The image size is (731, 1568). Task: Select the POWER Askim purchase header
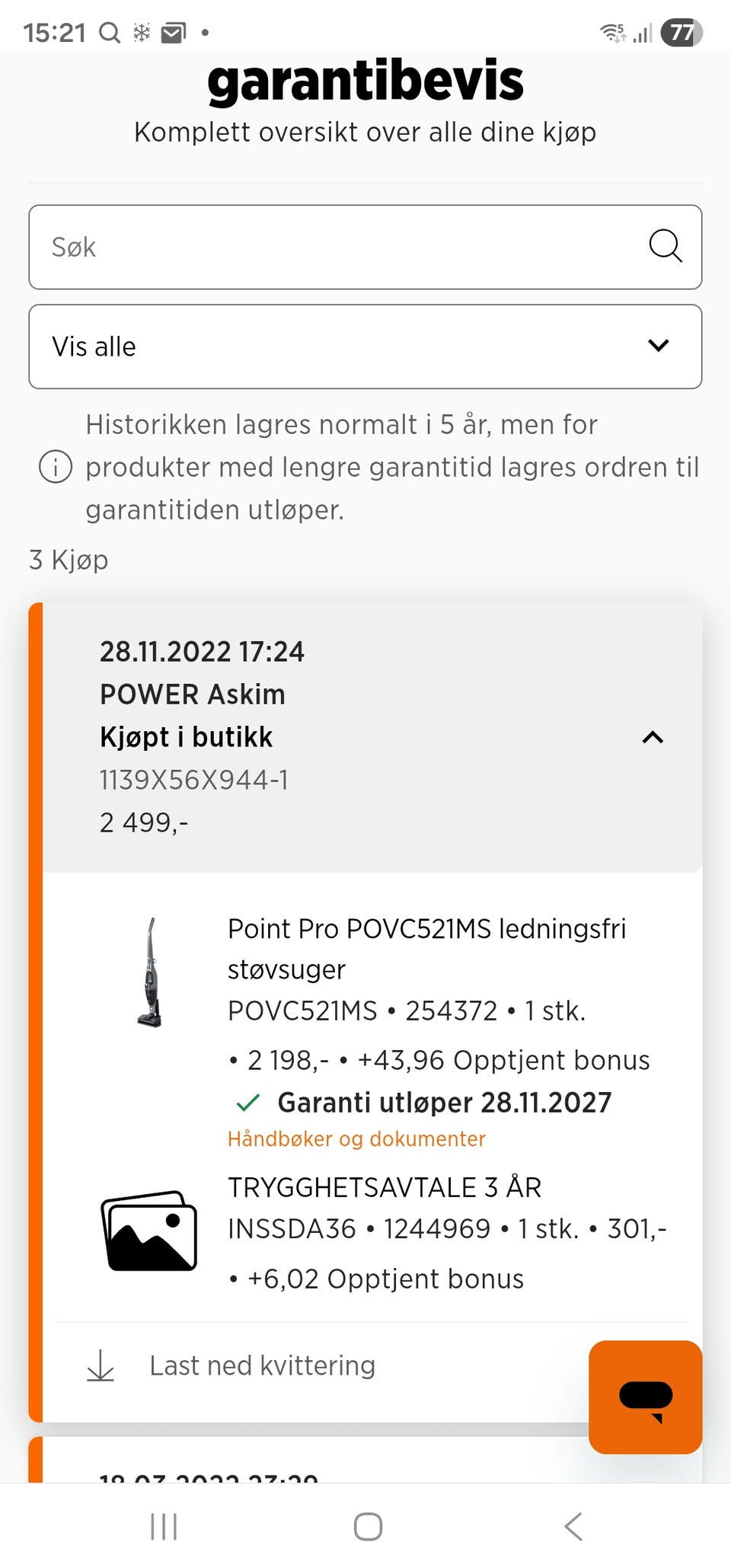point(372,737)
